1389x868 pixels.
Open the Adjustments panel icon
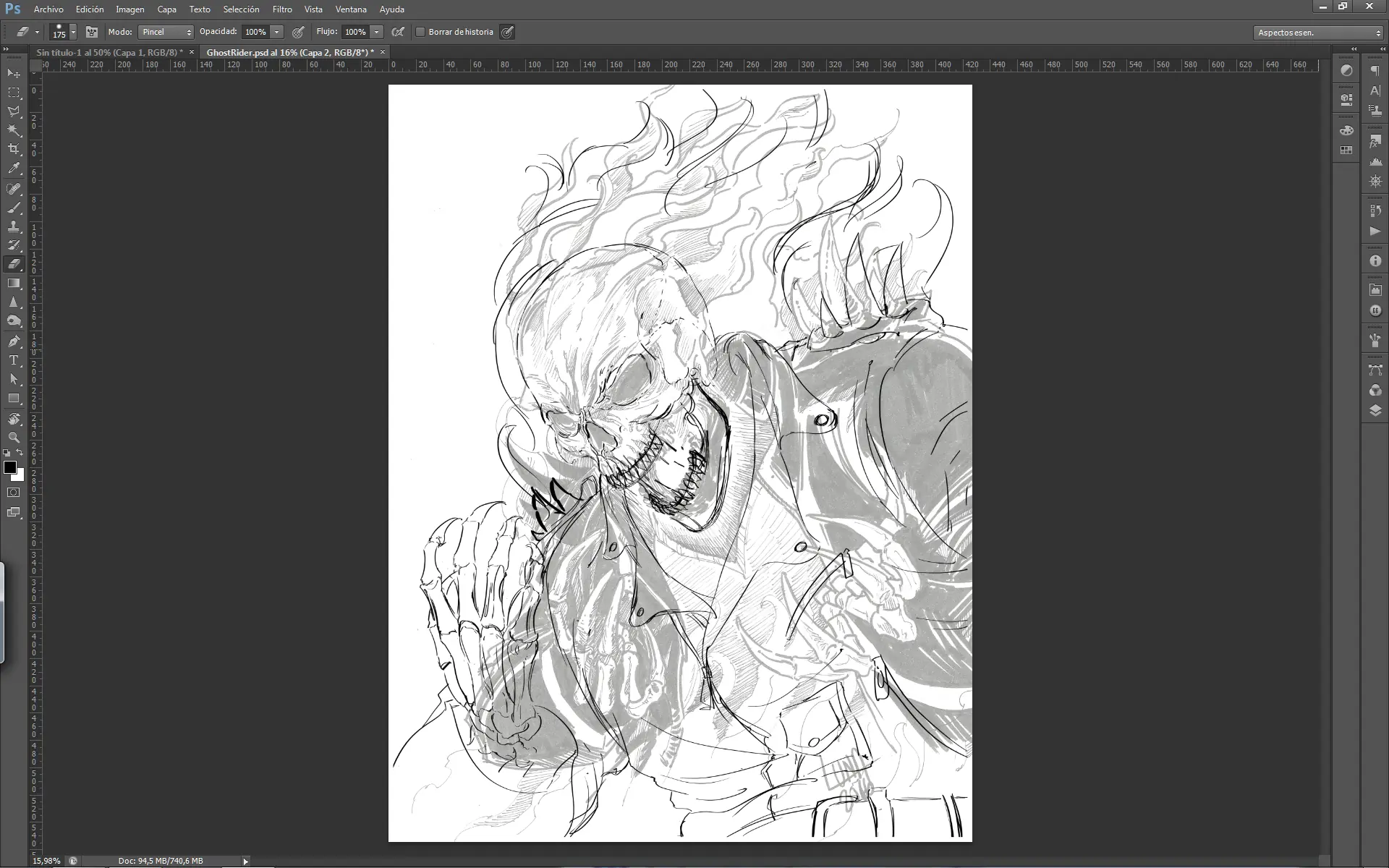1346,70
